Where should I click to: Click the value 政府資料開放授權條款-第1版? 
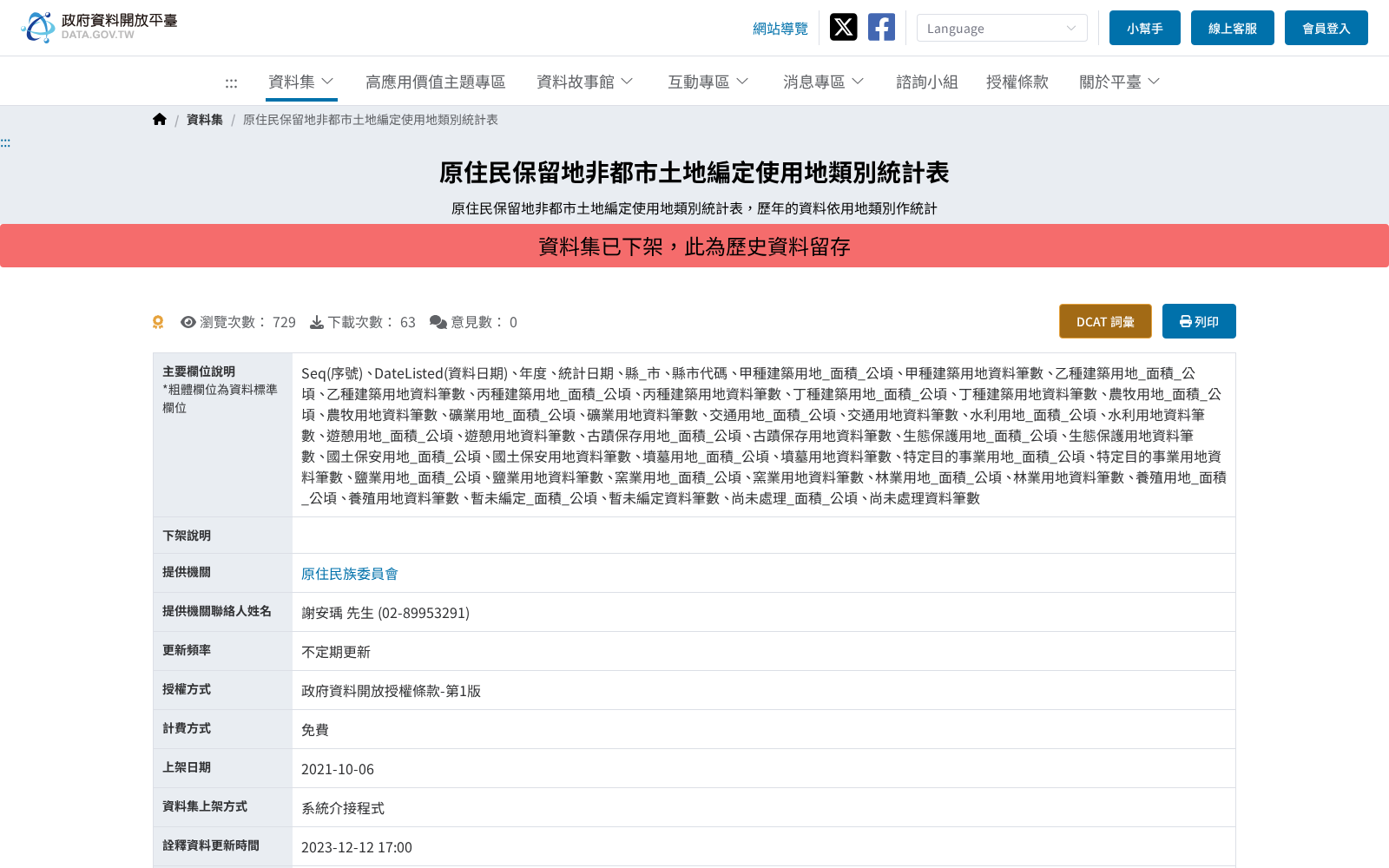391,691
